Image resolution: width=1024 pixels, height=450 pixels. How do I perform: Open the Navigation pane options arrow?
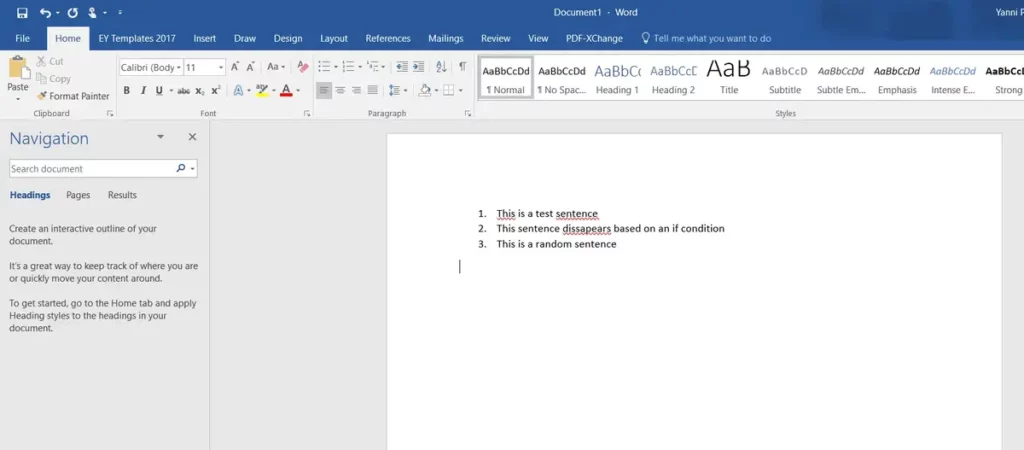tap(161, 137)
